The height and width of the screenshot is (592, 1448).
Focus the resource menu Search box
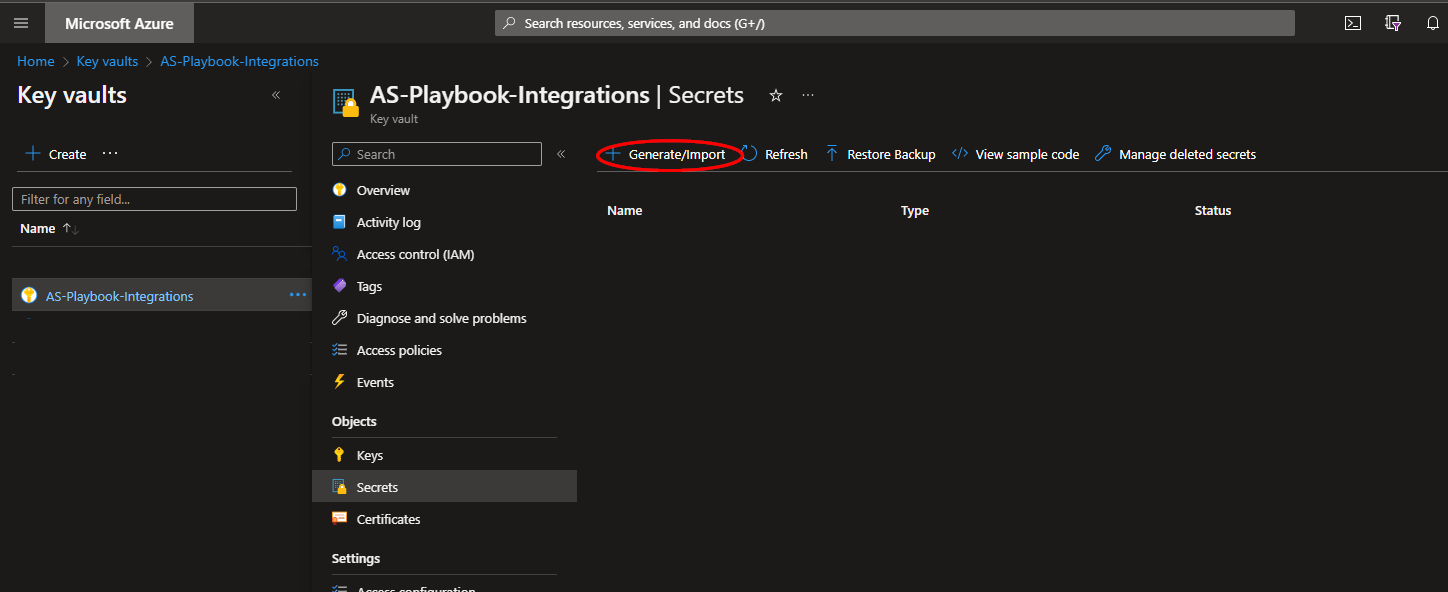tap(437, 154)
